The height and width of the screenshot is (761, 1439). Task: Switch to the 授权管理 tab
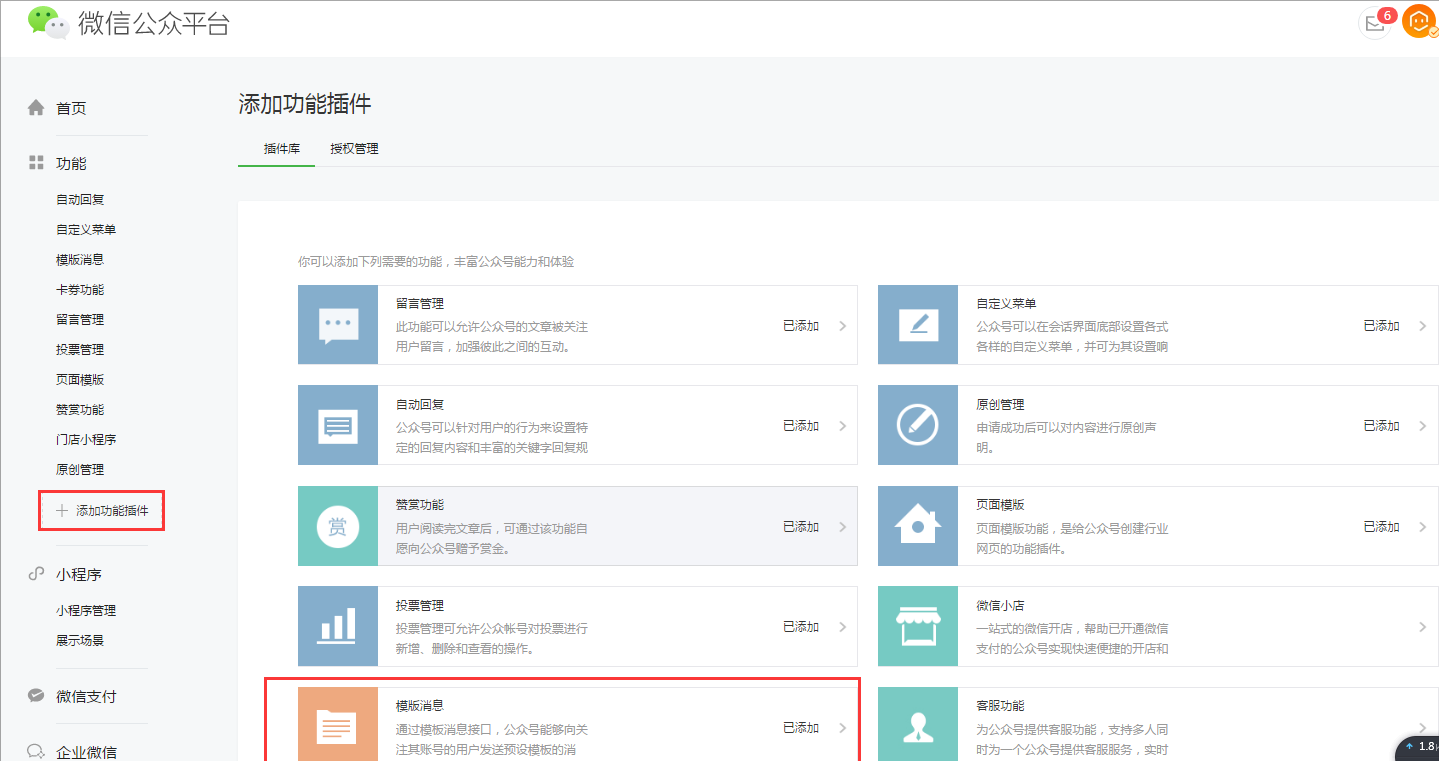click(355, 148)
